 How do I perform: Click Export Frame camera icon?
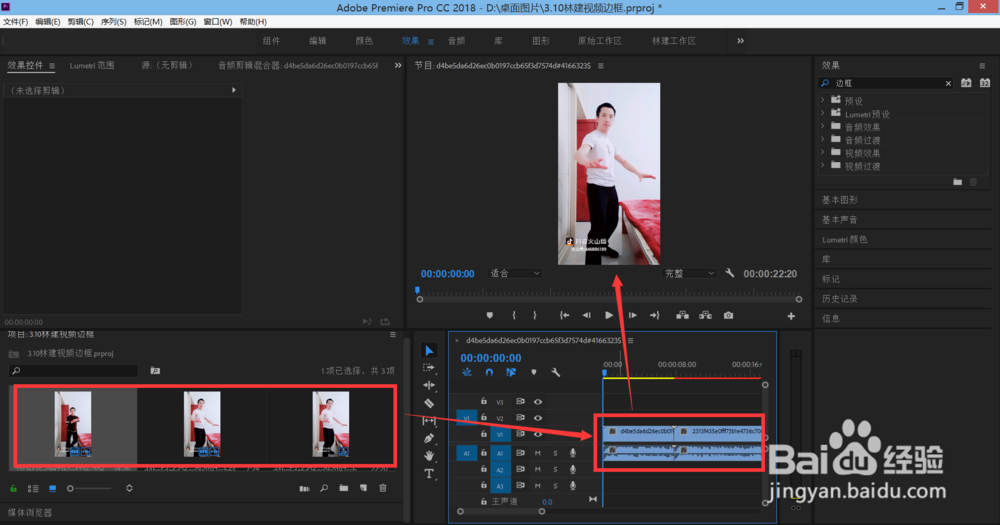[728, 315]
